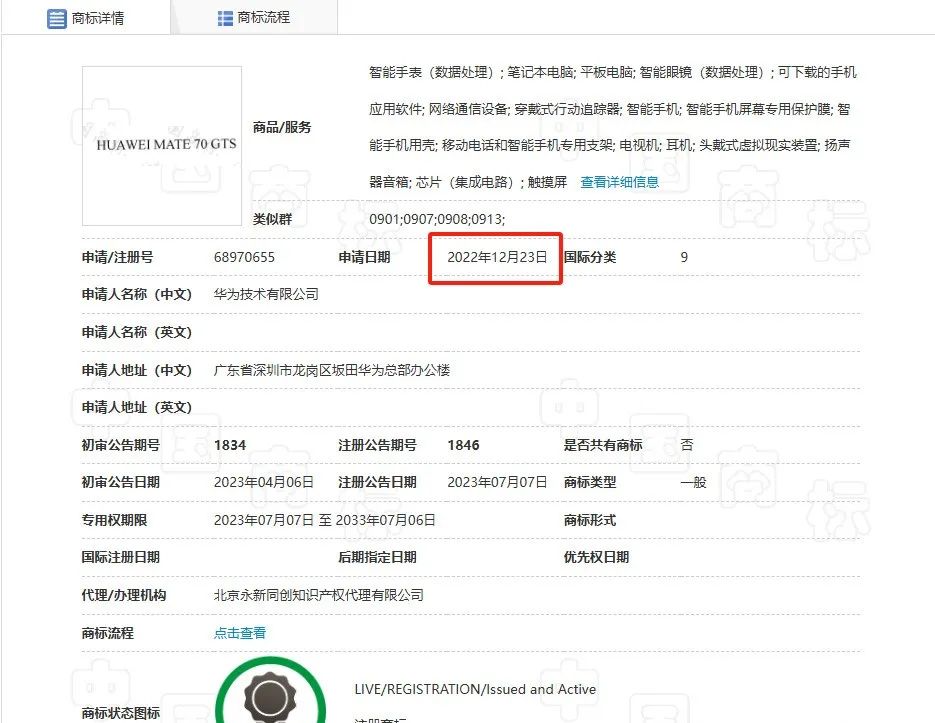935x723 pixels.
Task: Click preliminary announcement issue number 1834
Action: point(230,445)
